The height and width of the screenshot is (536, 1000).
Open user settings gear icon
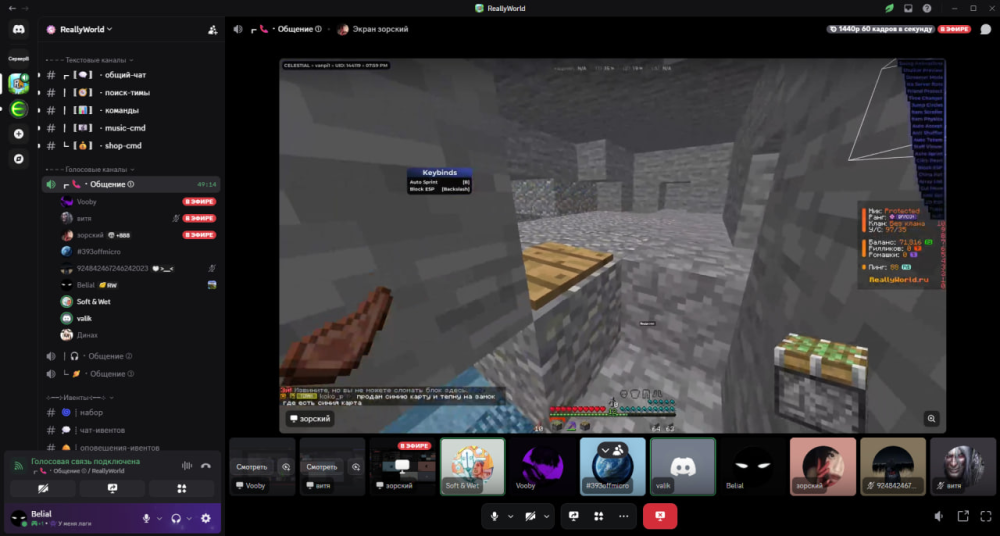pos(205,519)
